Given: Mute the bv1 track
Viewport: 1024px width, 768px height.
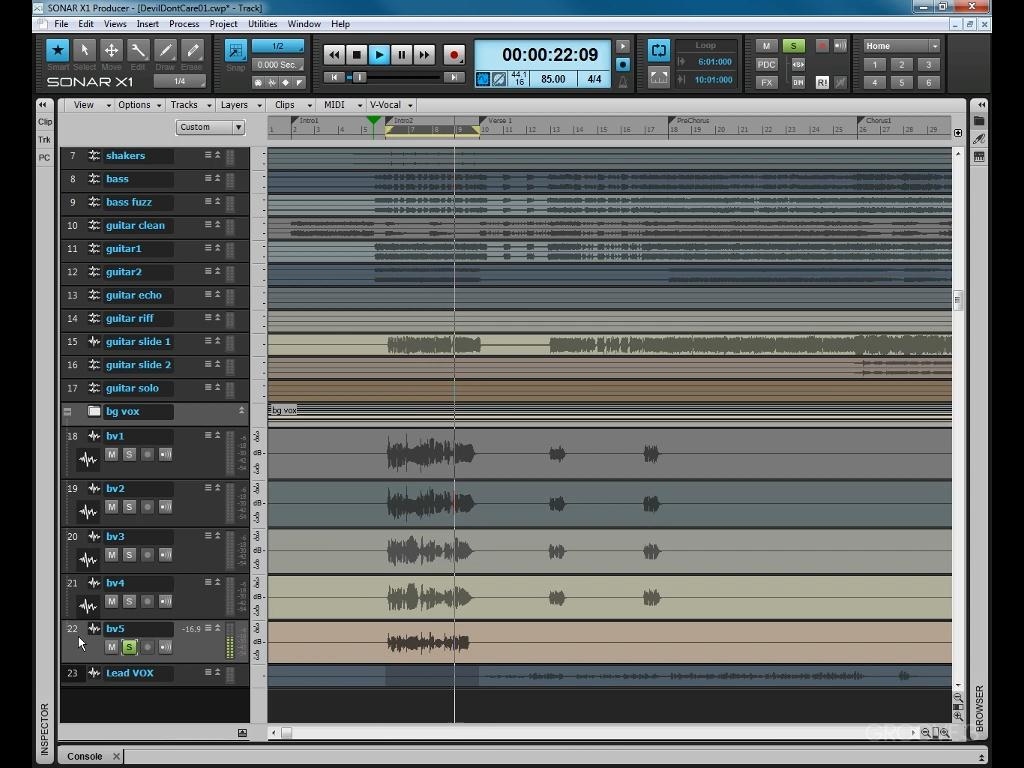Looking at the screenshot, I should click(x=112, y=455).
